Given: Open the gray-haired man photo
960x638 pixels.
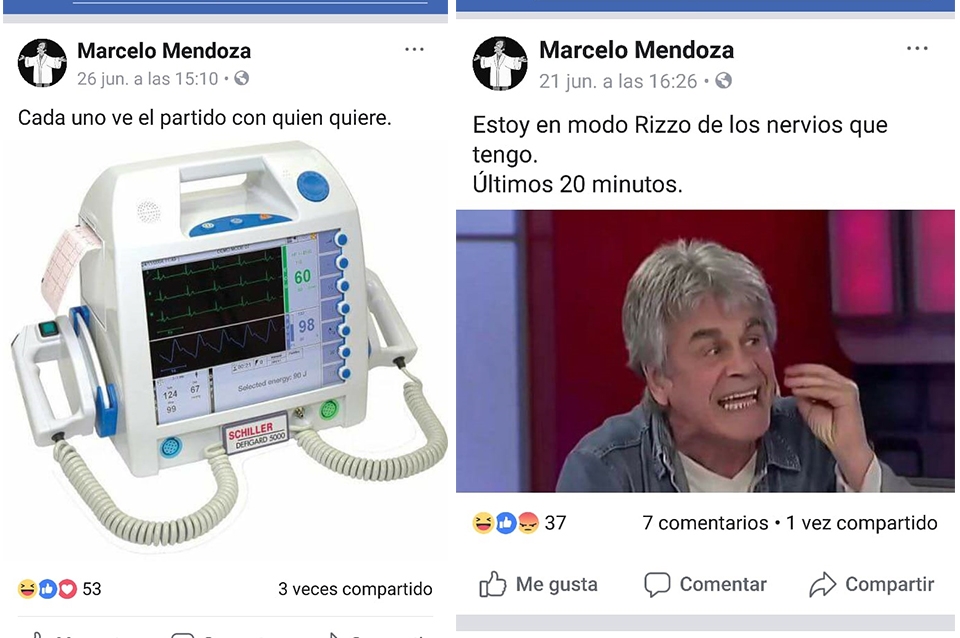Looking at the screenshot, I should (705, 351).
